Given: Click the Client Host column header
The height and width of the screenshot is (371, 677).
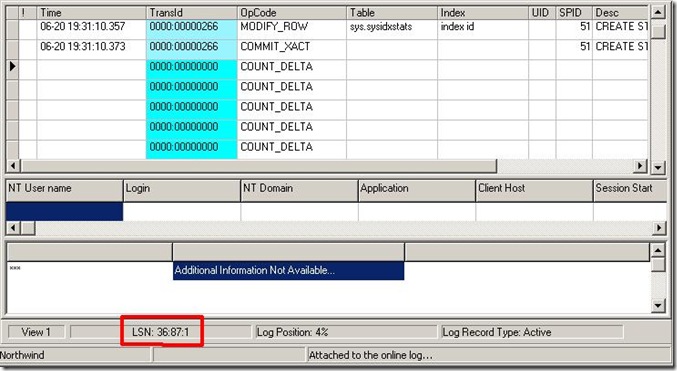Looking at the screenshot, I should coord(534,190).
